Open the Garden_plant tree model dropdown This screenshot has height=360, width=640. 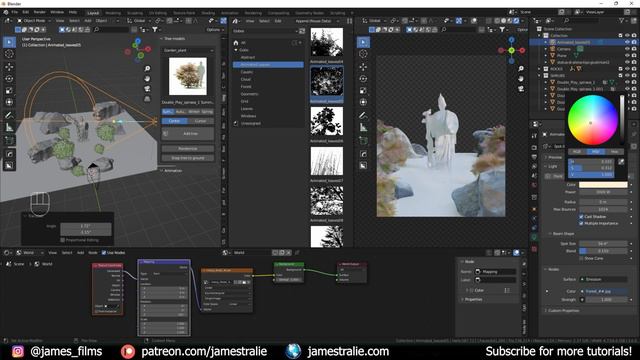coord(188,50)
